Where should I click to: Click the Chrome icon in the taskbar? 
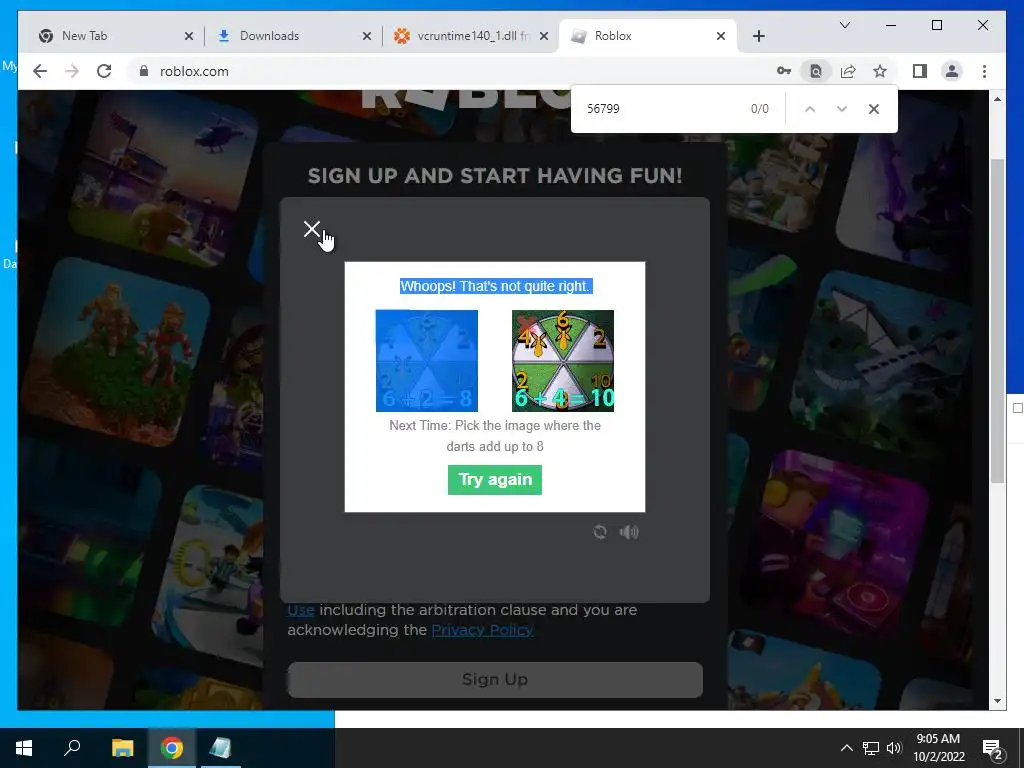(x=172, y=748)
